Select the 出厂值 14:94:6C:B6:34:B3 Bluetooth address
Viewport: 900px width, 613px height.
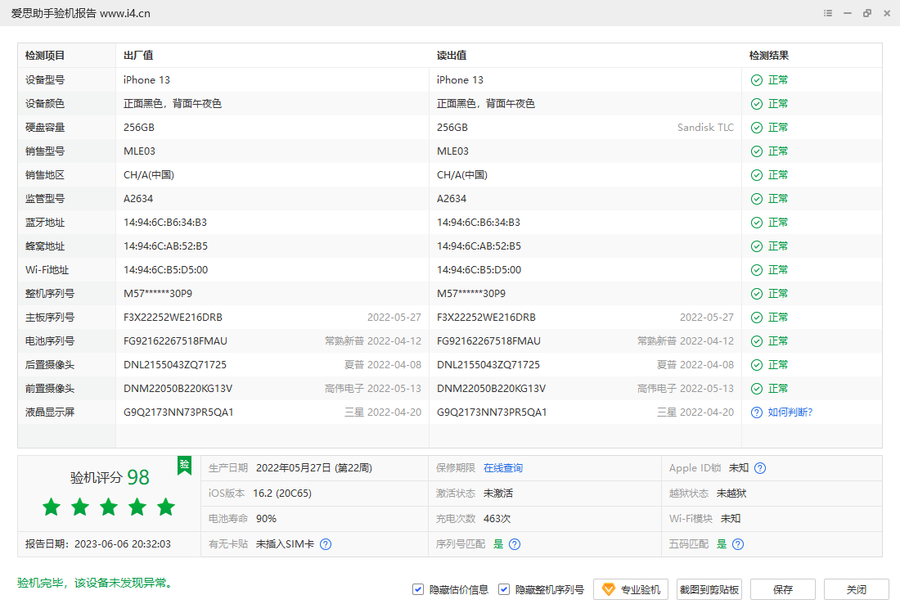point(165,223)
